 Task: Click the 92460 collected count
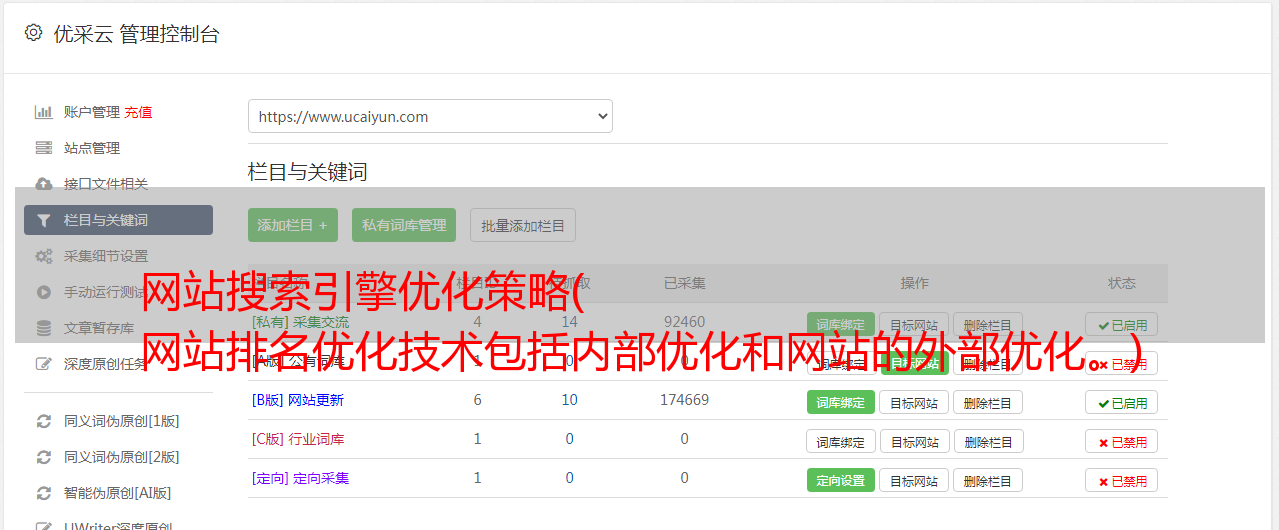(x=684, y=322)
